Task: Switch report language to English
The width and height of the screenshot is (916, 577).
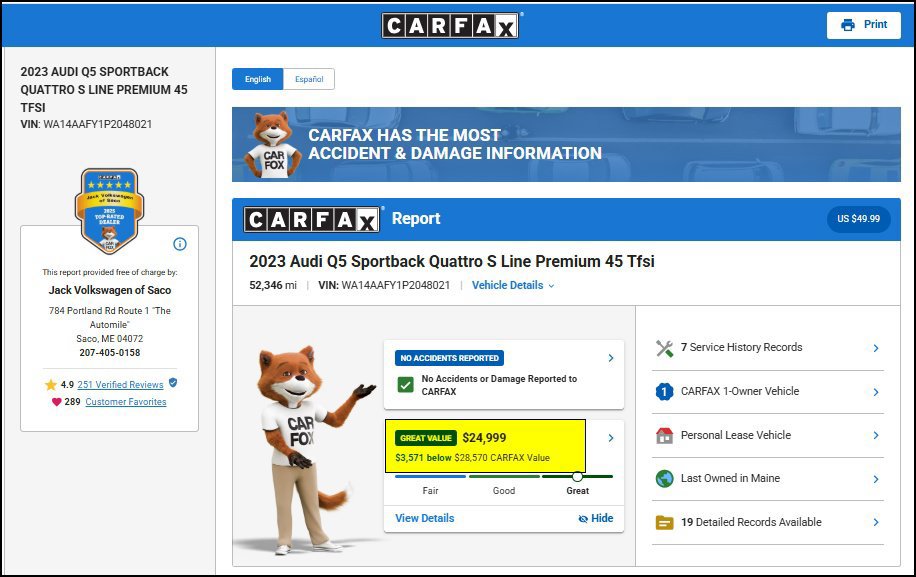Action: pyautogui.click(x=258, y=79)
